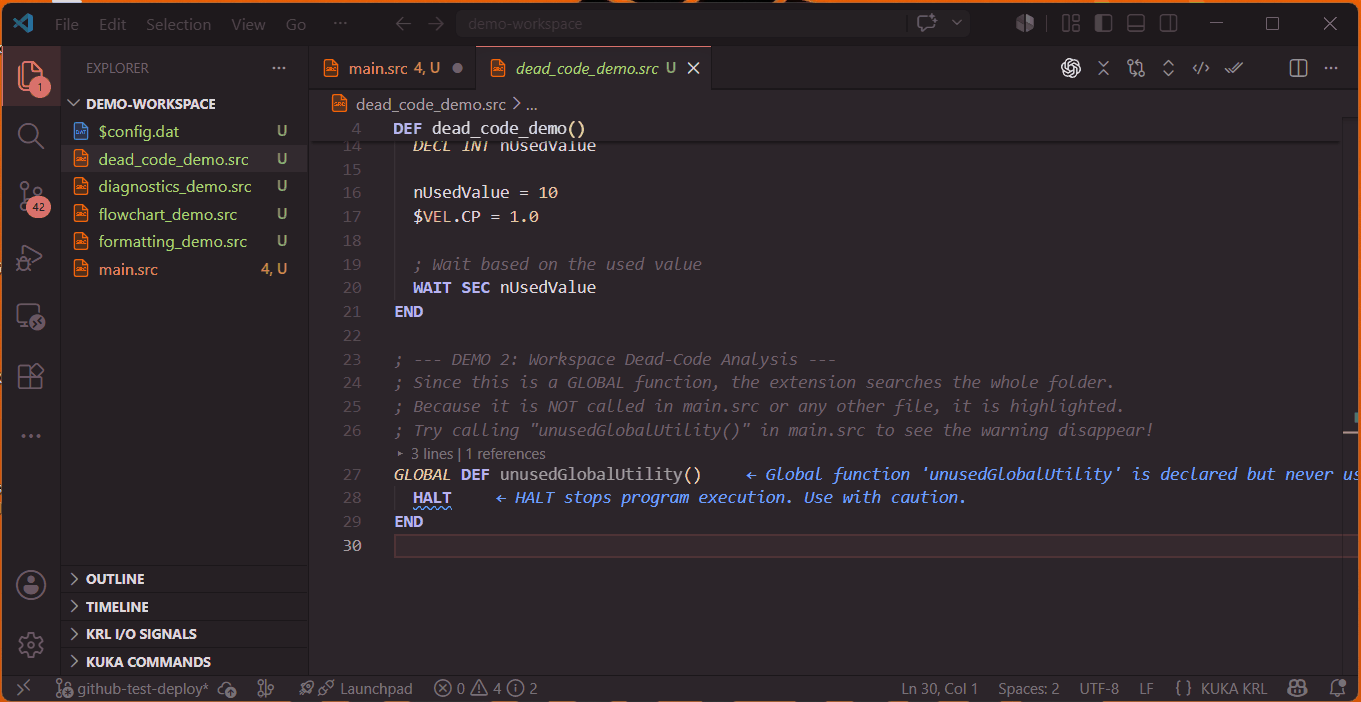This screenshot has width=1361, height=702.
Task: Click Spaces: 2 indentation setting
Action: [x=1029, y=688]
